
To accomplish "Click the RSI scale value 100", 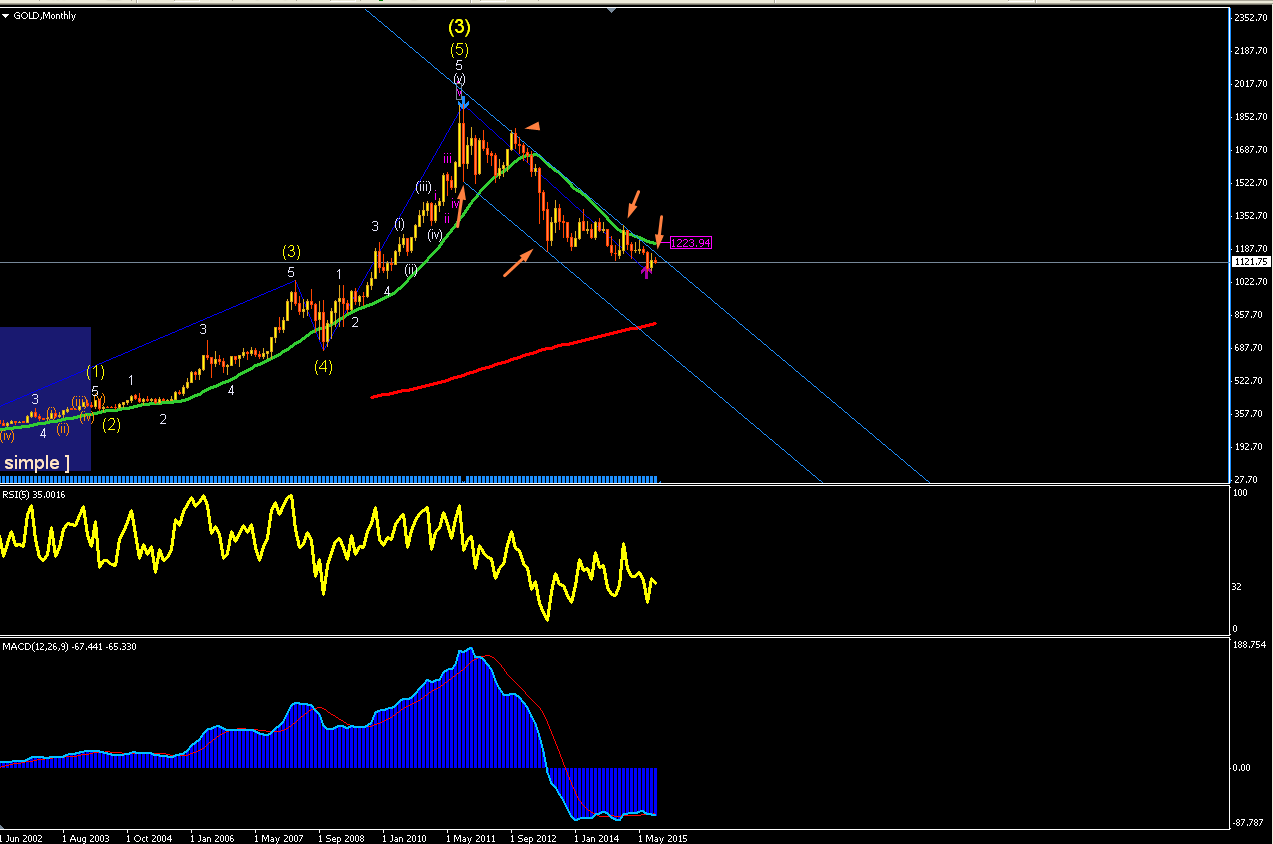I will tap(1241, 494).
